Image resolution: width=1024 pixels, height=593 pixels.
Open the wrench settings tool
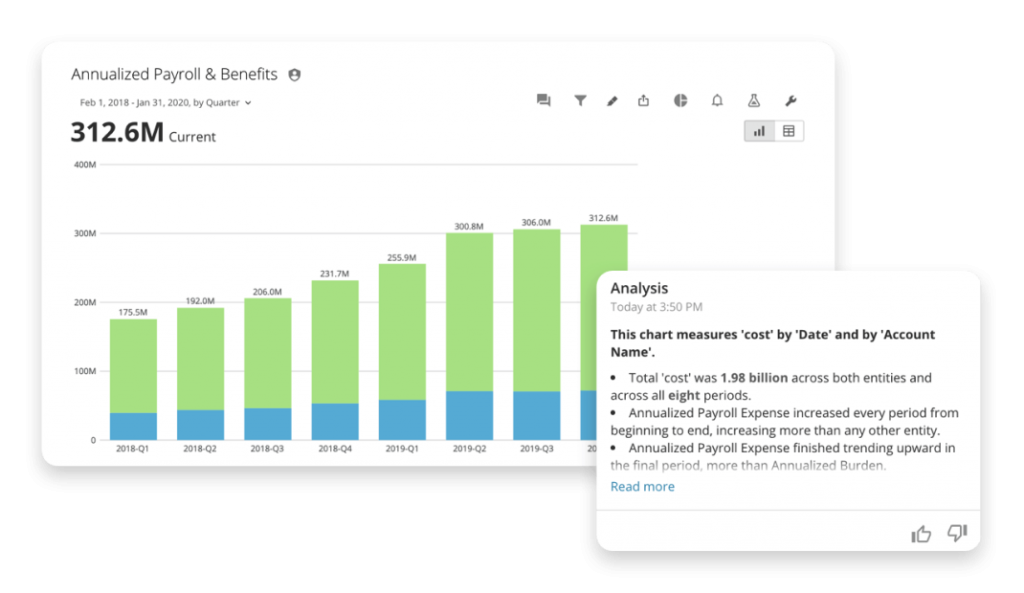[791, 100]
